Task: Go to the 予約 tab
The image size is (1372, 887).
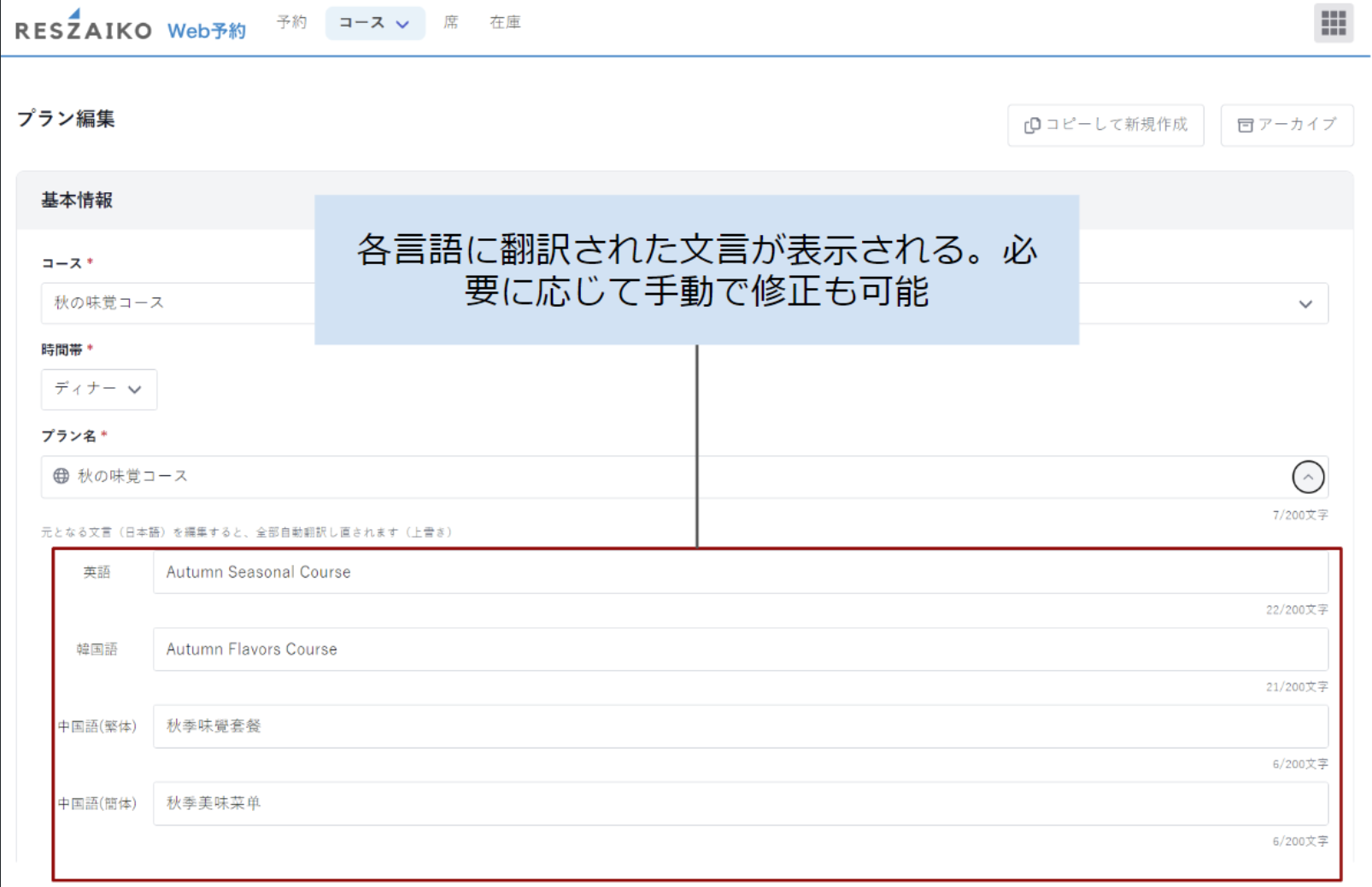Action: (x=291, y=22)
